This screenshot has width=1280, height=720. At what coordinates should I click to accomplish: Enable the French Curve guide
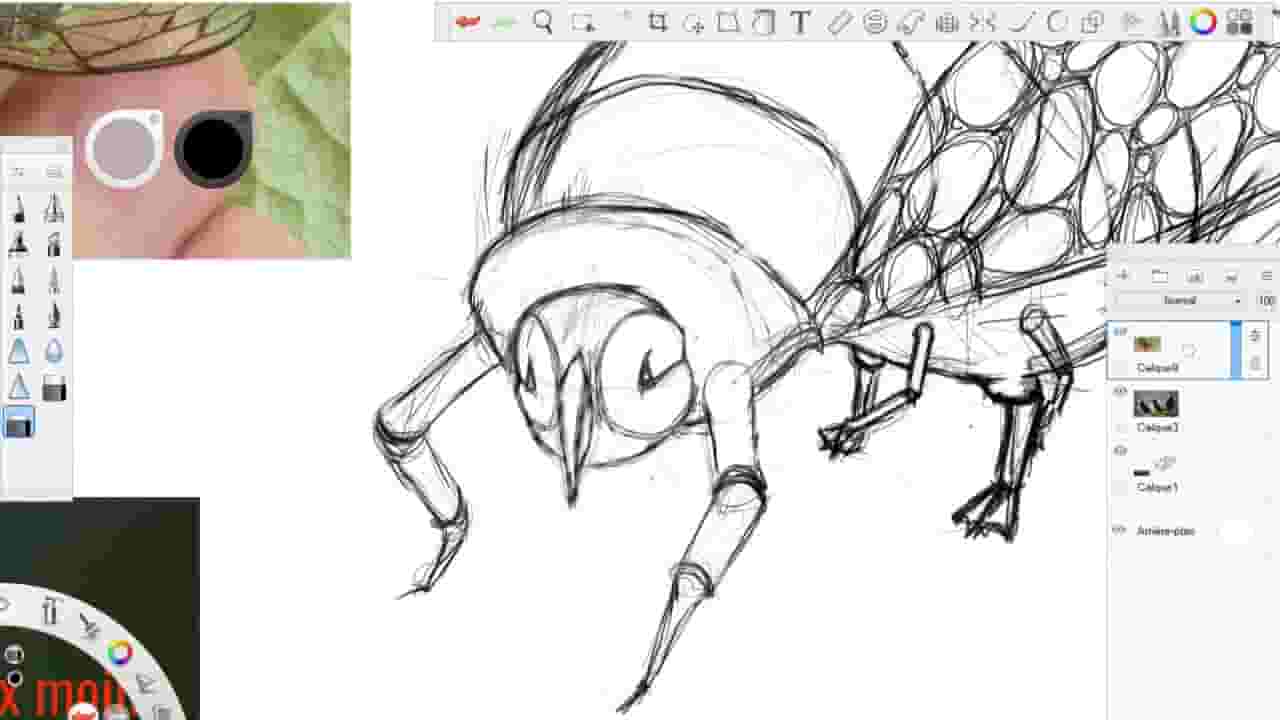[910, 22]
